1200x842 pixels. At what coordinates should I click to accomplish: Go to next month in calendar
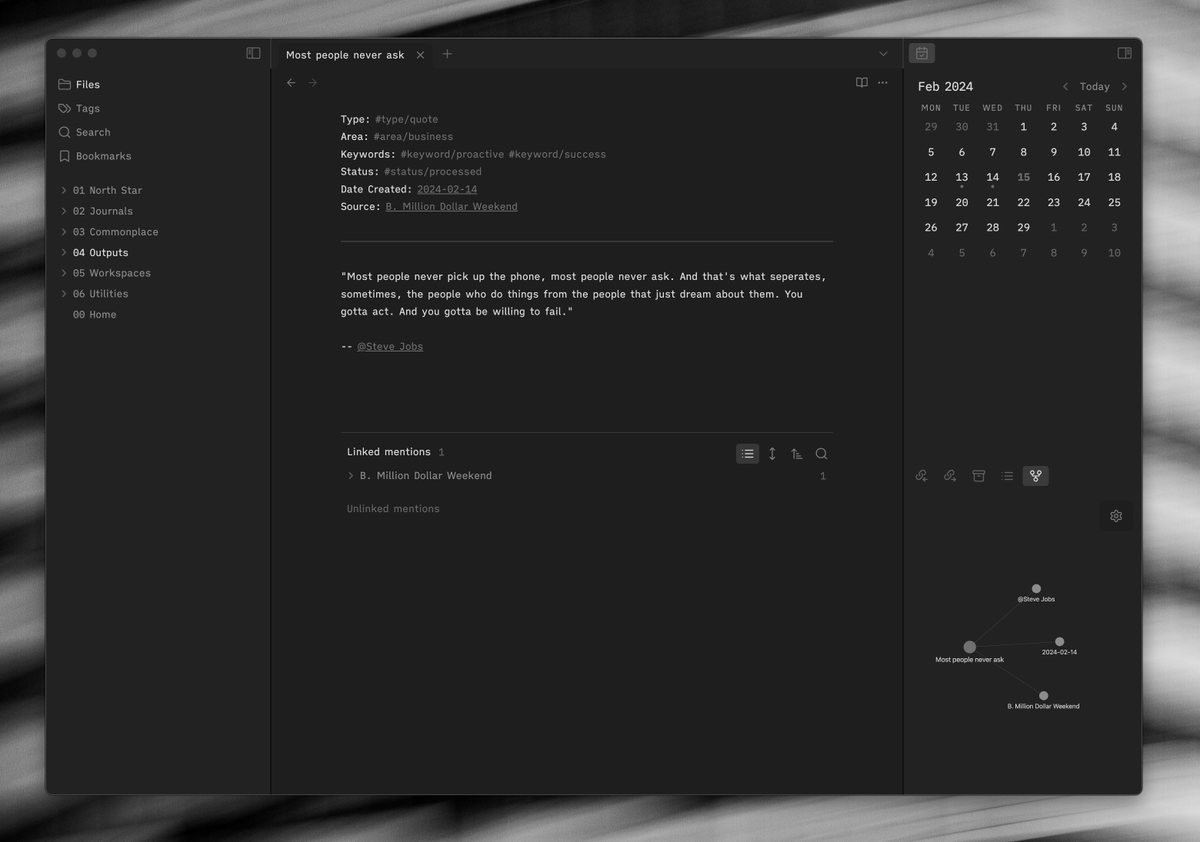pos(1124,87)
